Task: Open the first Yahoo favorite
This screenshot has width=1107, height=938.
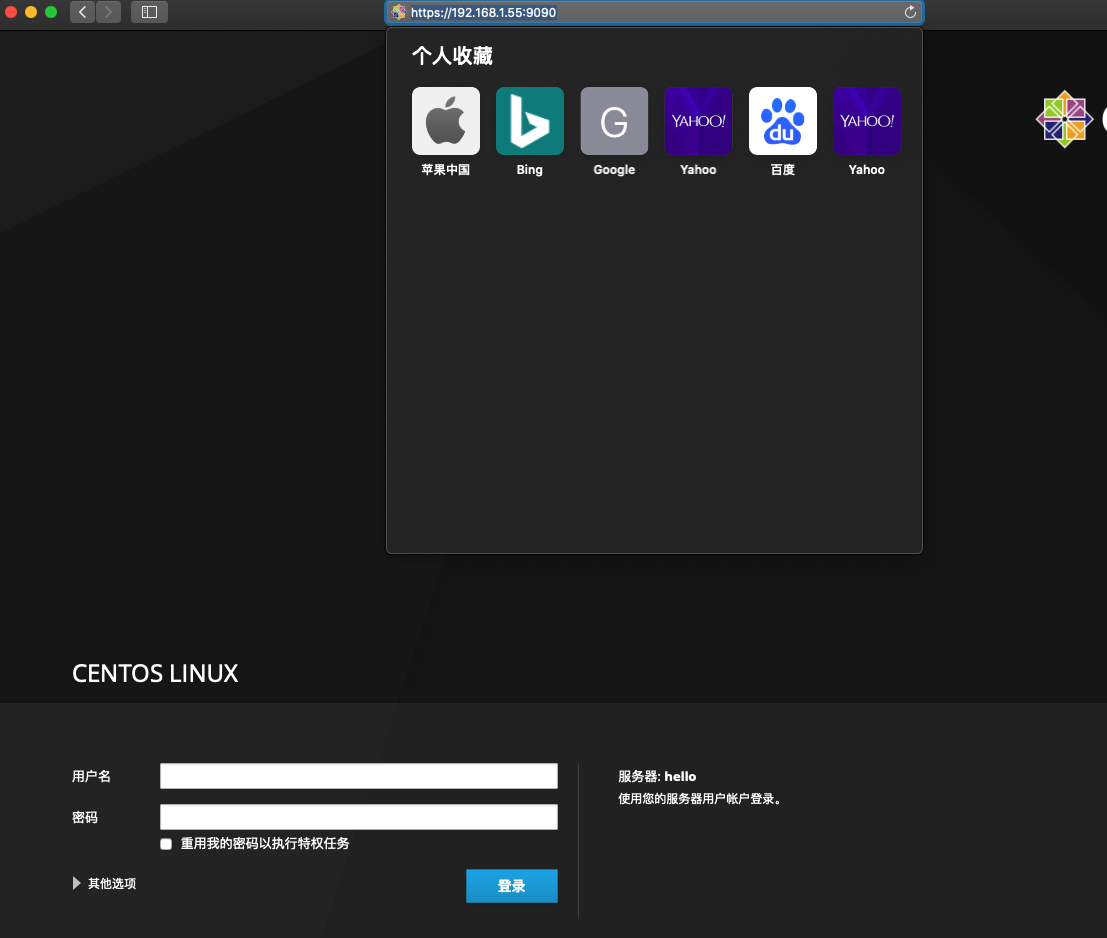Action: (x=697, y=120)
